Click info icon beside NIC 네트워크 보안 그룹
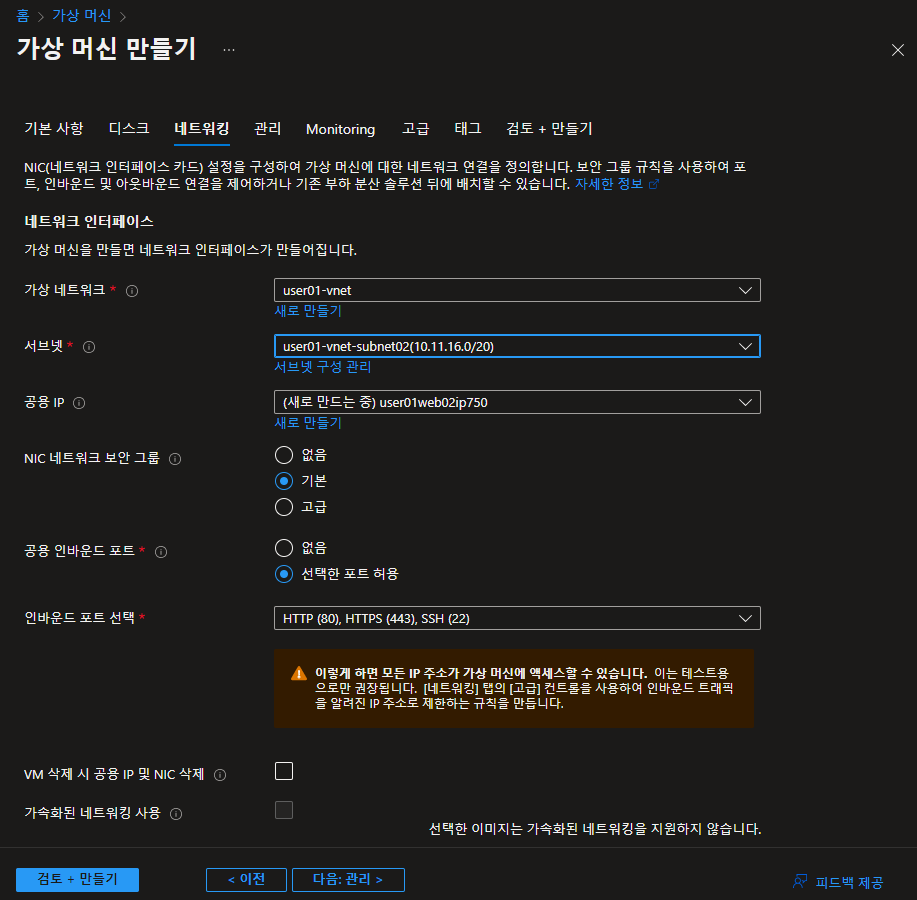 pyautogui.click(x=175, y=459)
